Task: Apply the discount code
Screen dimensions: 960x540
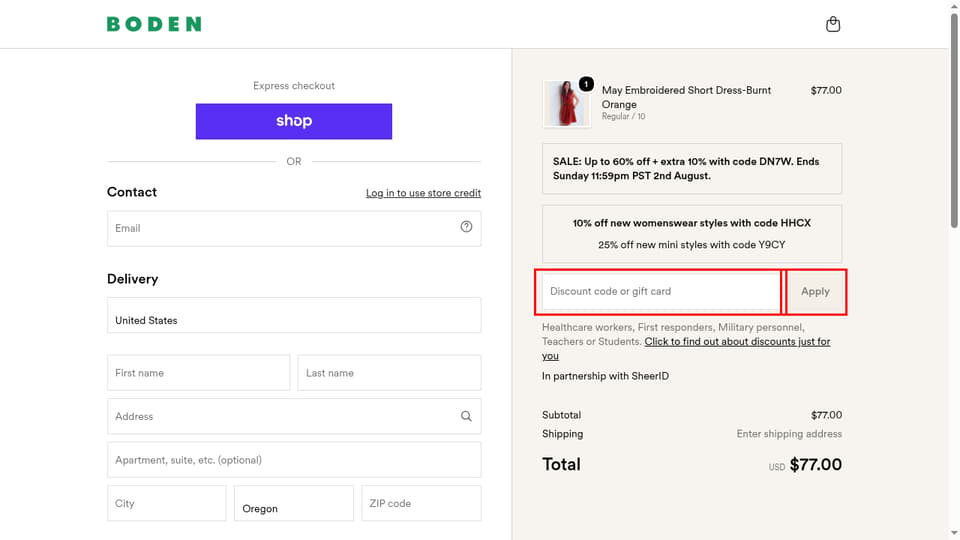Action: coord(815,291)
